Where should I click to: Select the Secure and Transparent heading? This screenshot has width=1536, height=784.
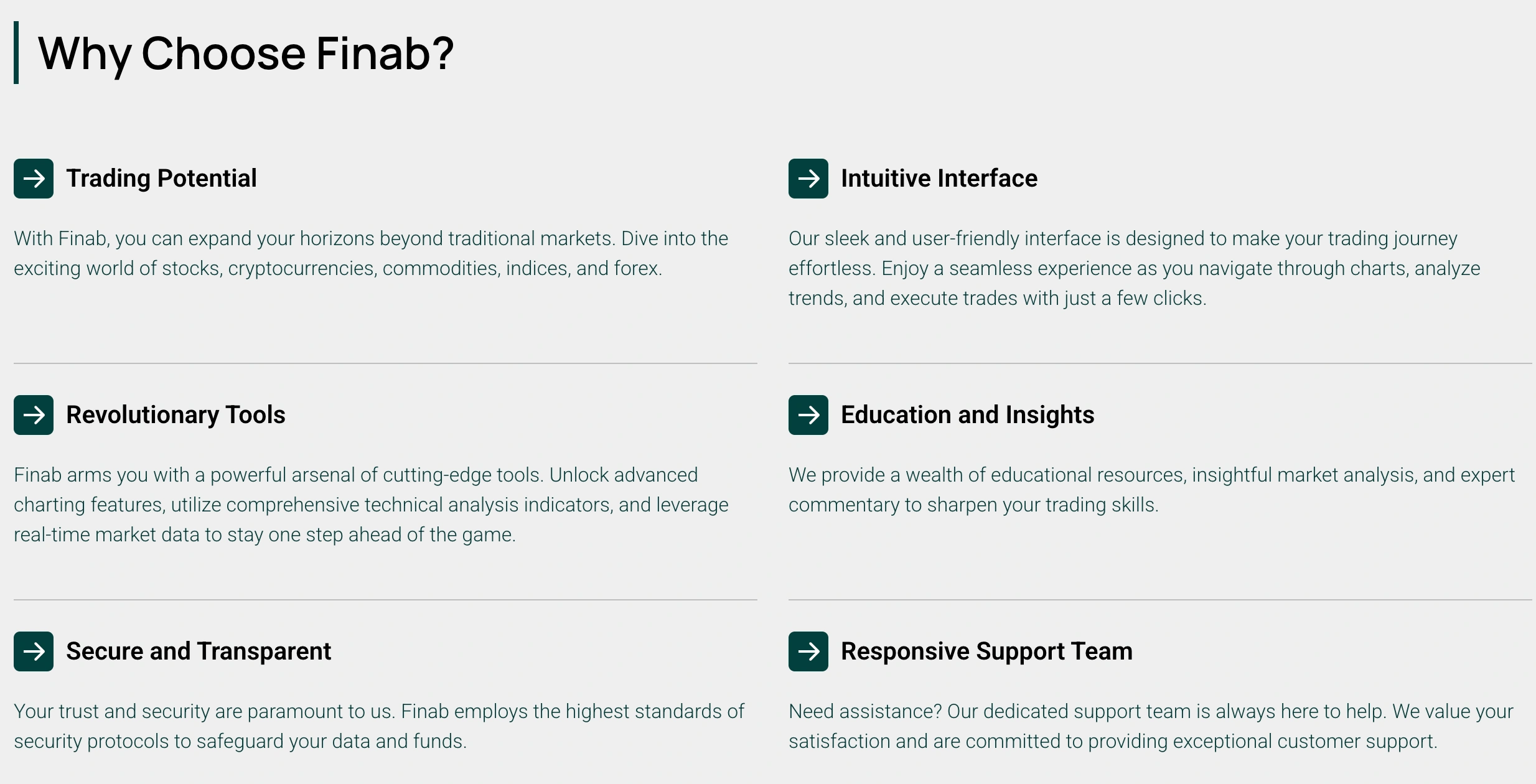[x=199, y=651]
